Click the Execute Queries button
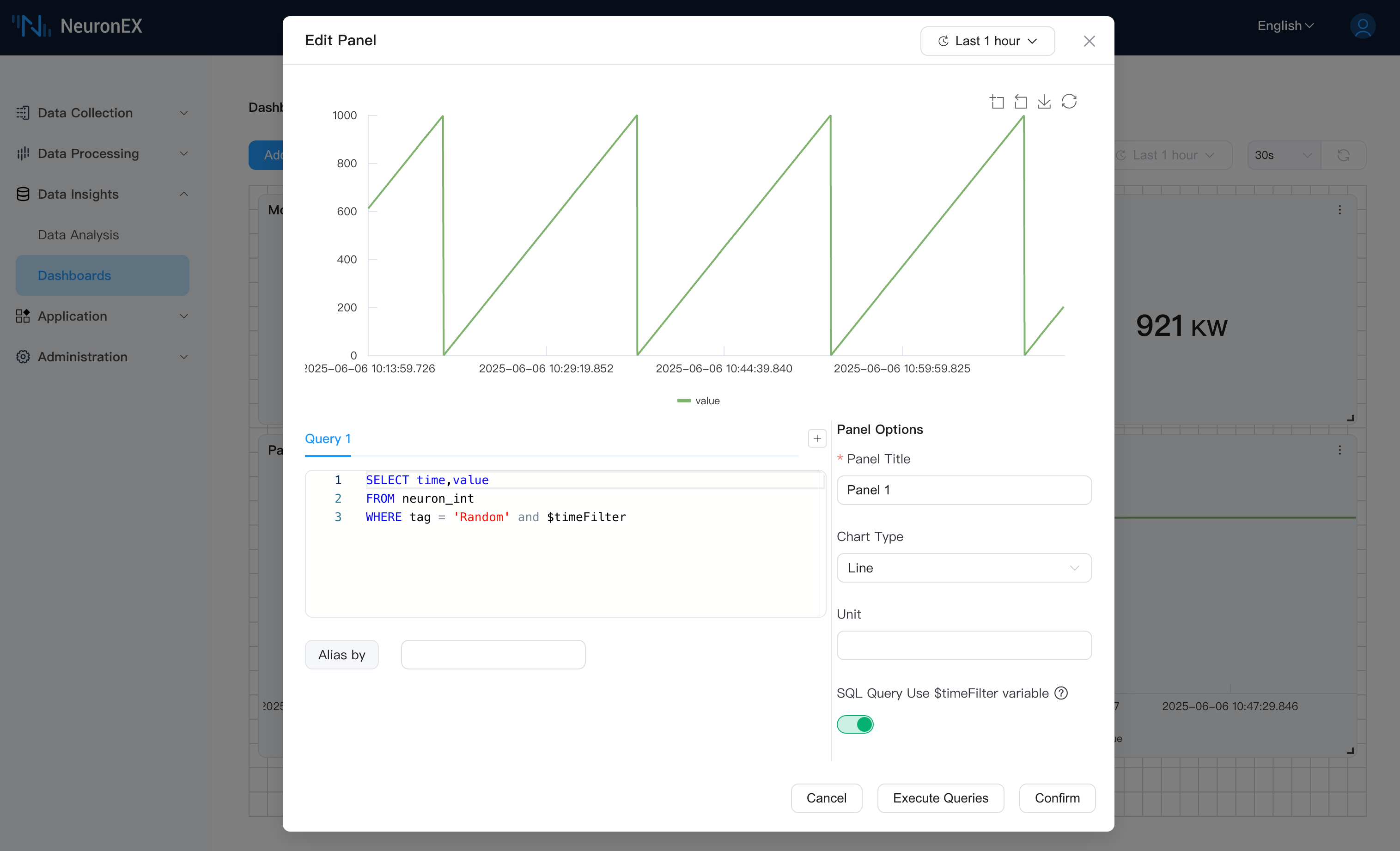The width and height of the screenshot is (1400, 851). 940,798
